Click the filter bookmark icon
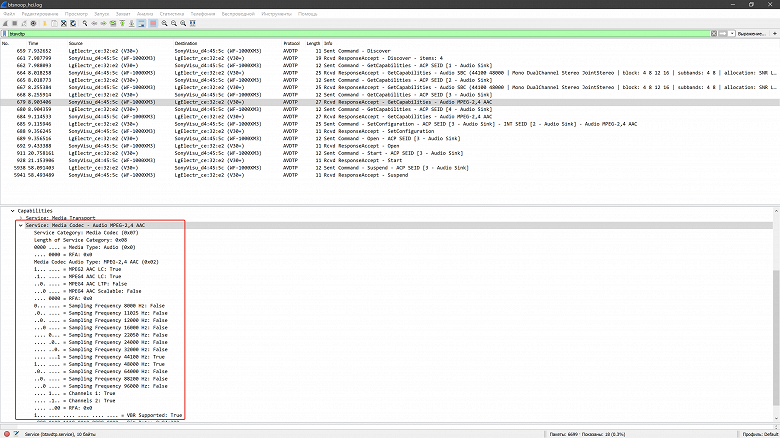 coord(4,34)
